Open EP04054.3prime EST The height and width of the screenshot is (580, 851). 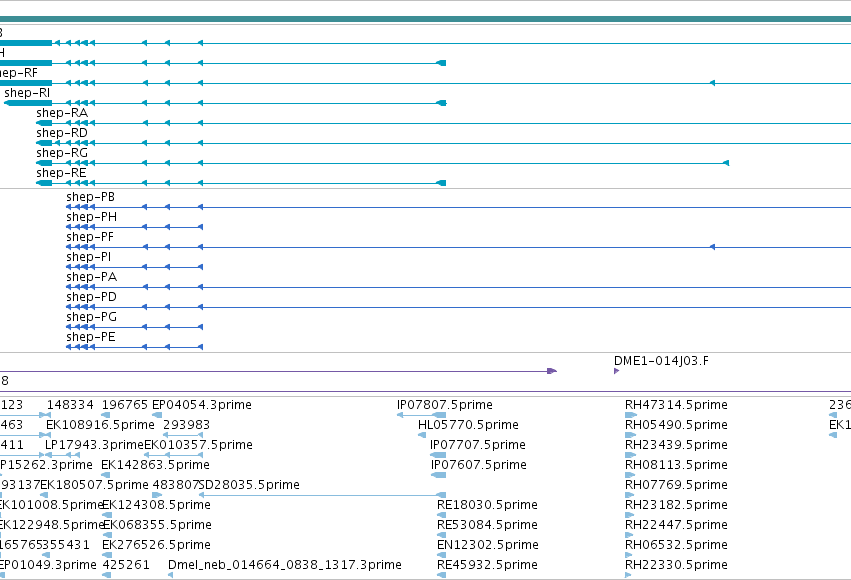pyautogui.click(x=202, y=405)
